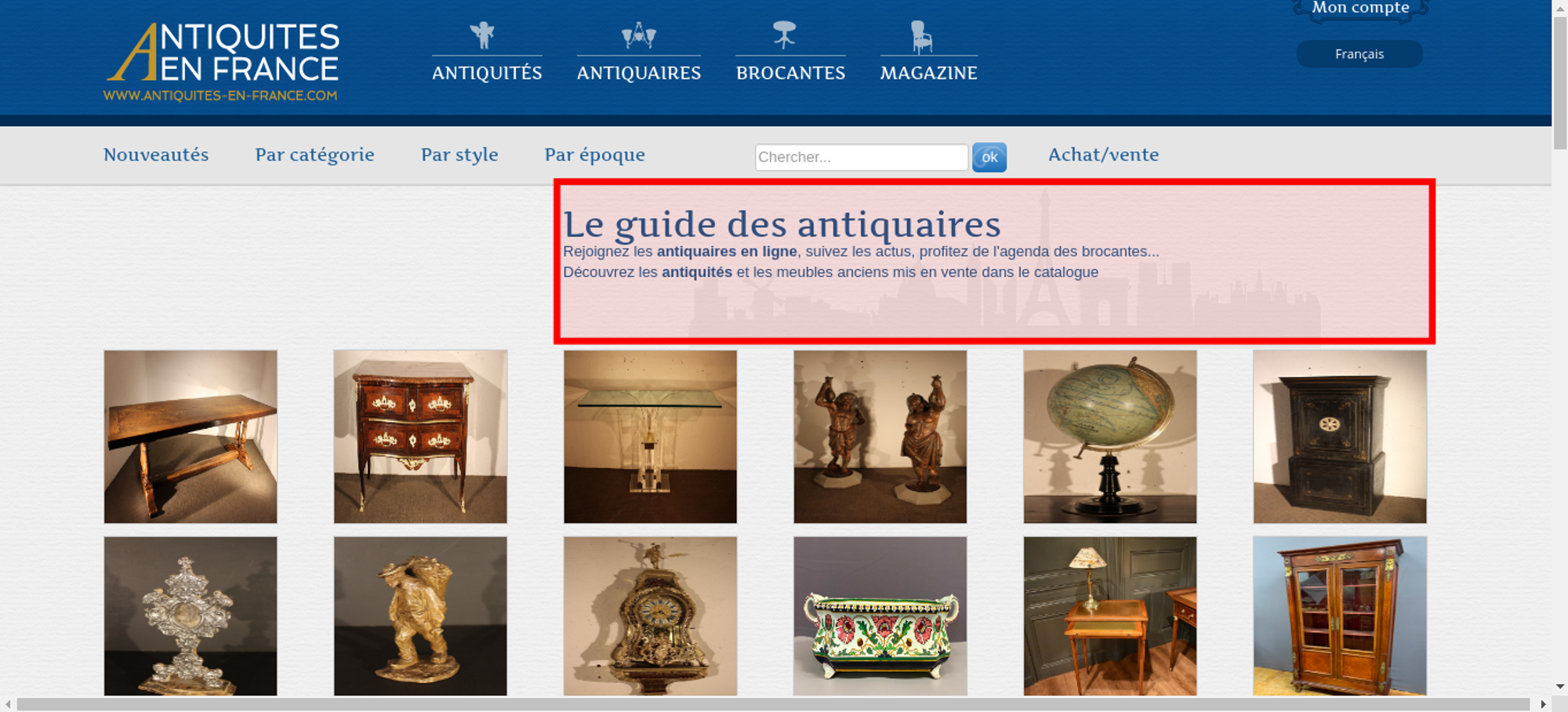
Task: Open the terrestrial globe thumbnail
Action: coord(1110,437)
